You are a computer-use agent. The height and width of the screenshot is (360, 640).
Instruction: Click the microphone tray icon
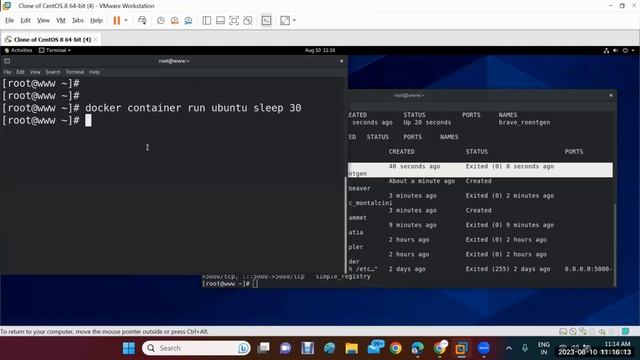pyautogui.click(x=525, y=348)
